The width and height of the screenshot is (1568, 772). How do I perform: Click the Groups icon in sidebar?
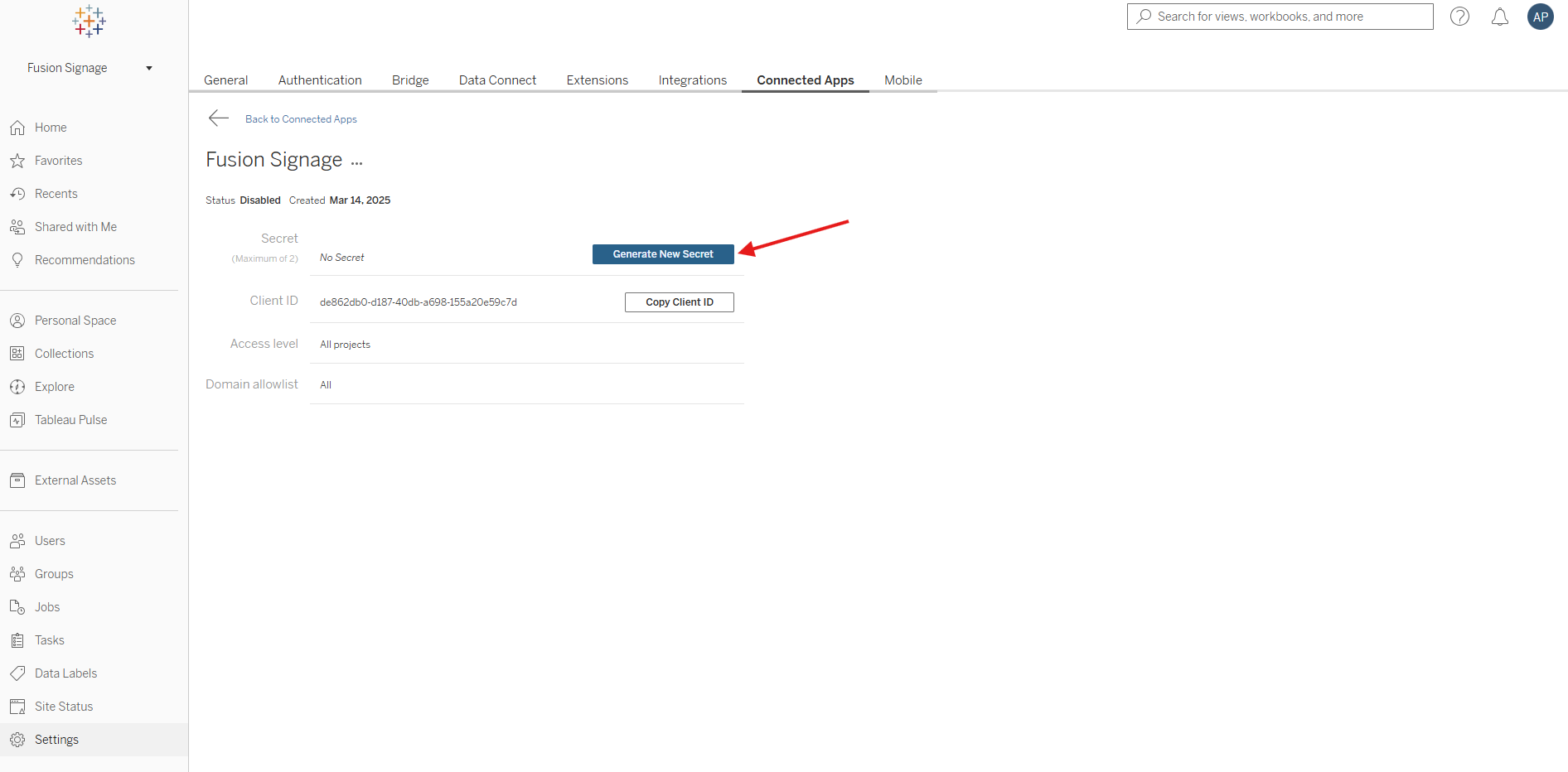[x=17, y=574]
